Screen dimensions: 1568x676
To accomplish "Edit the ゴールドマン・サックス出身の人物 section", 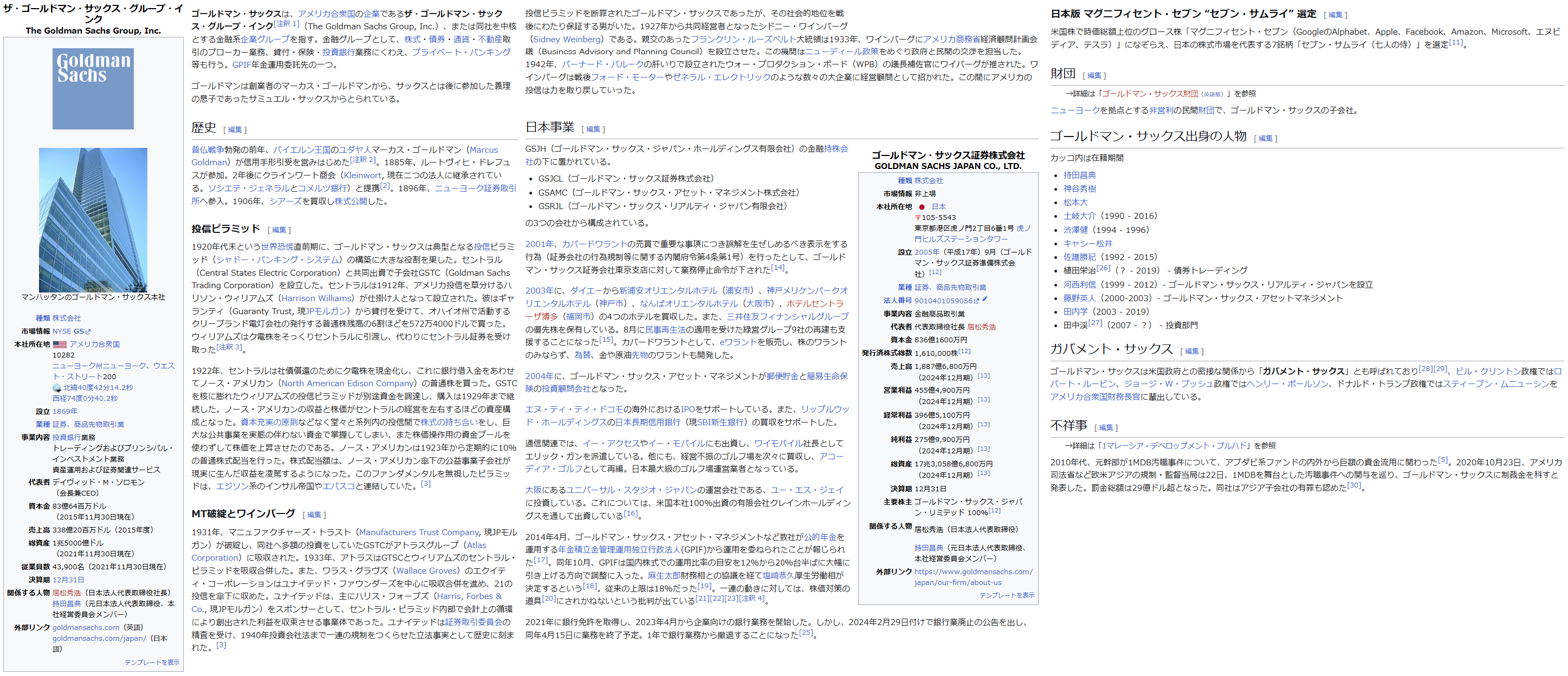I will click(x=1266, y=138).
